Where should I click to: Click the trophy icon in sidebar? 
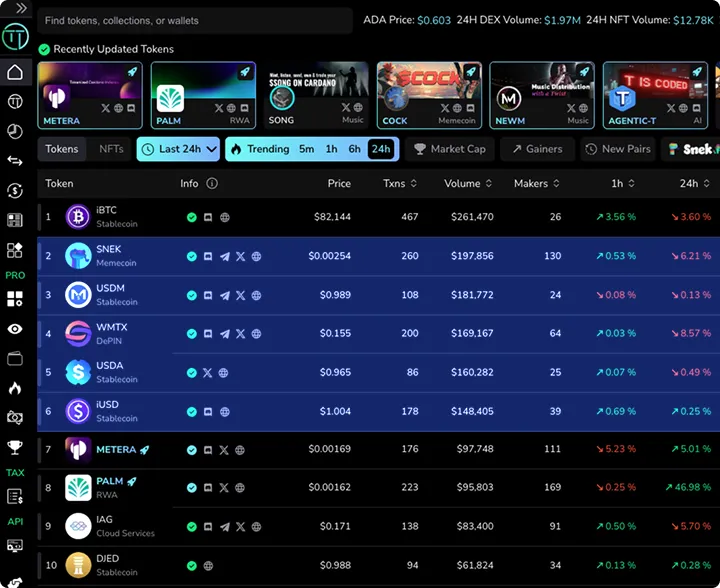tap(15, 448)
